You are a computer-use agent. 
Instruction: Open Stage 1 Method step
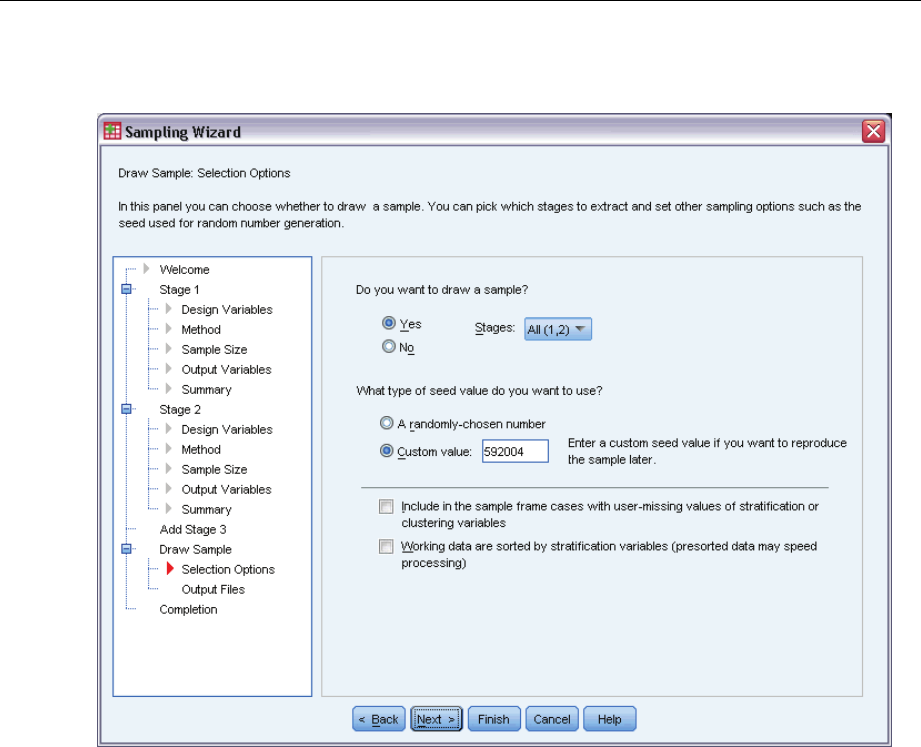pos(201,329)
